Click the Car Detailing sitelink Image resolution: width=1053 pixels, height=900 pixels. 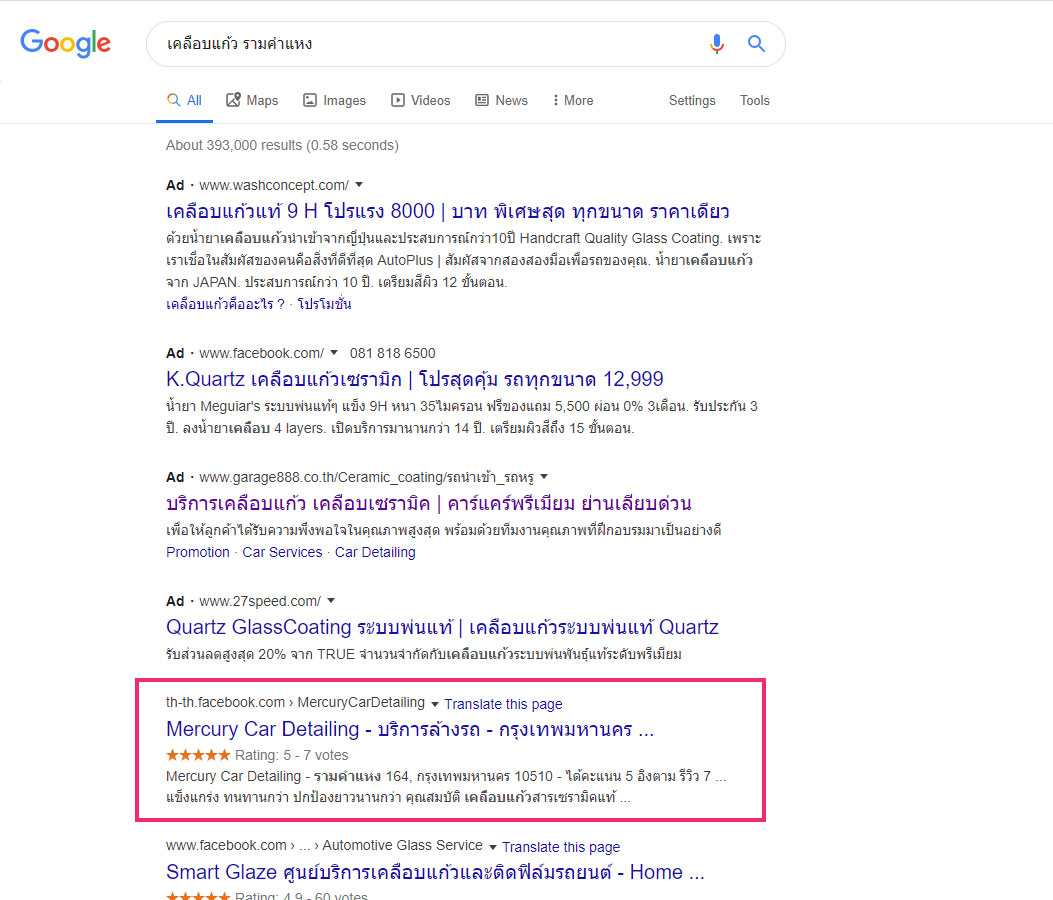[375, 552]
